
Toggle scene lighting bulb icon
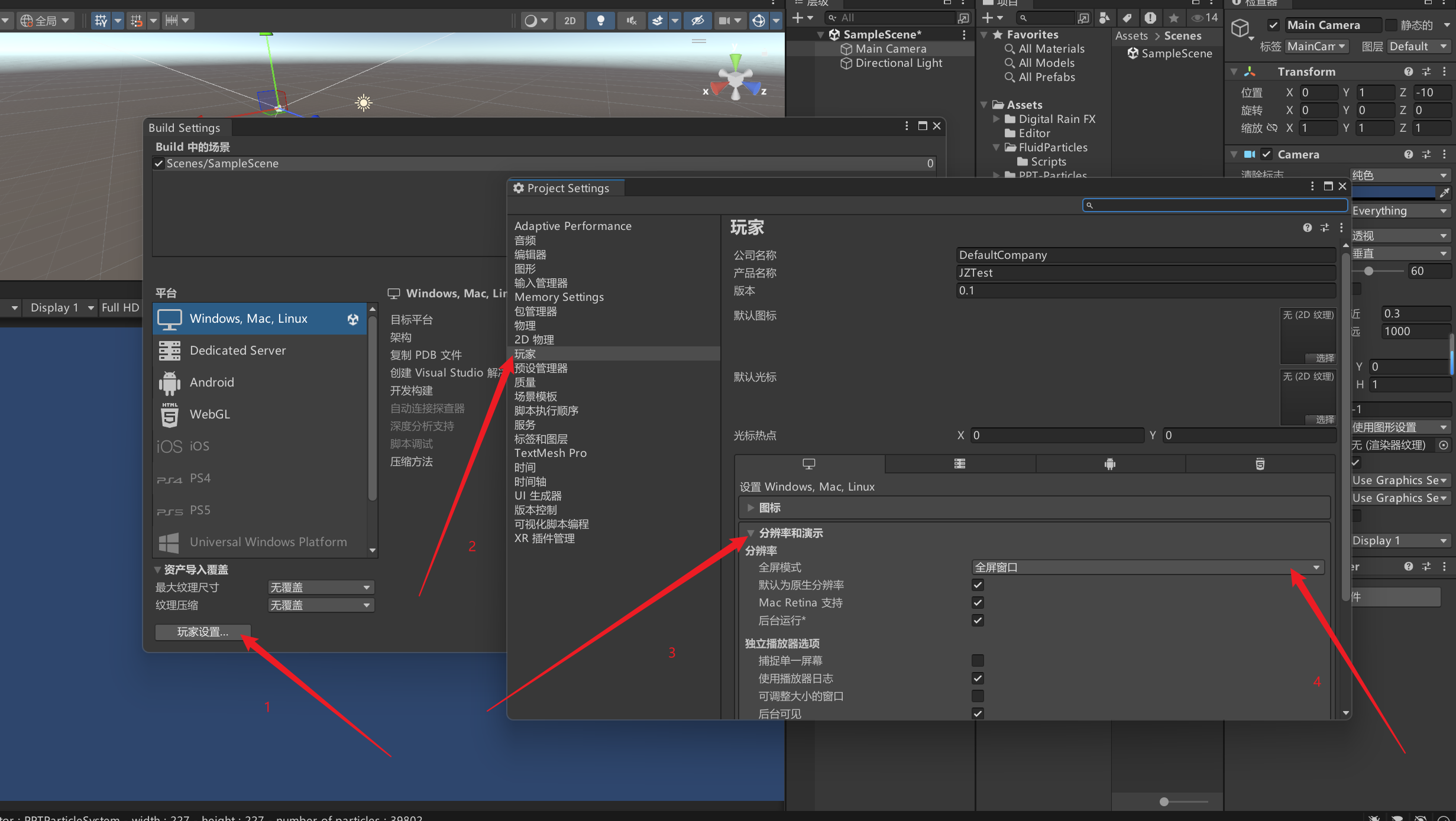600,21
